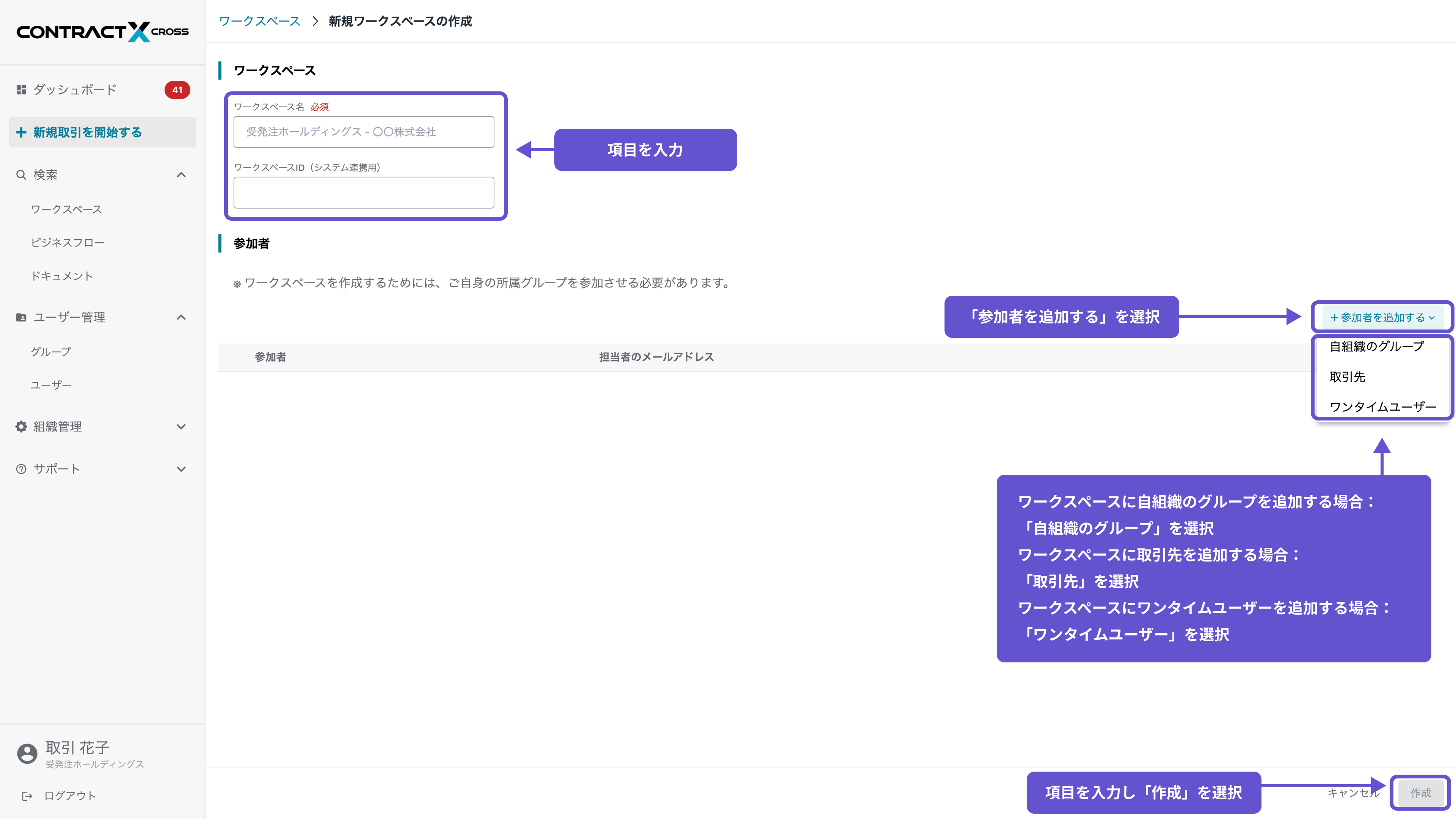
Task: Click the ユーザー管理 folder icon
Action: (21, 317)
